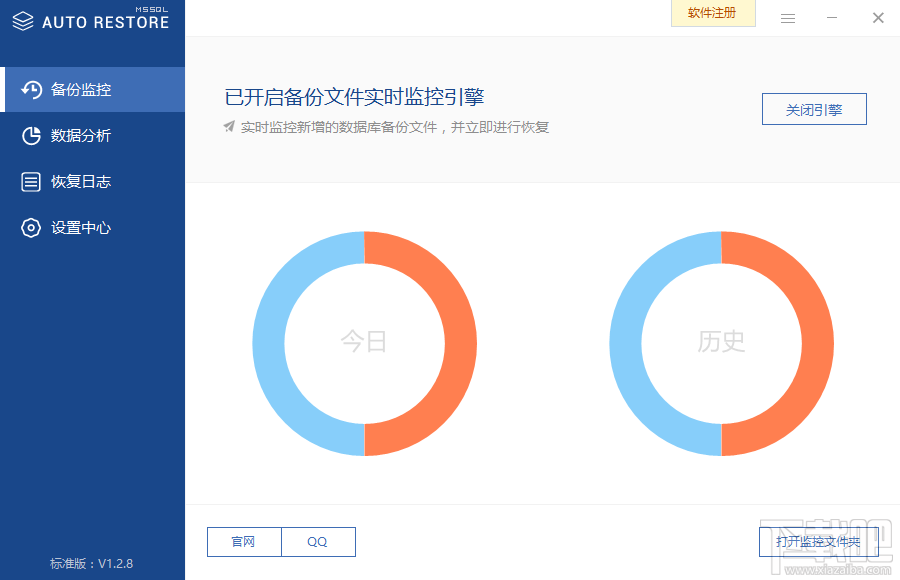
Task: Click the QQ contact button
Action: coord(318,542)
